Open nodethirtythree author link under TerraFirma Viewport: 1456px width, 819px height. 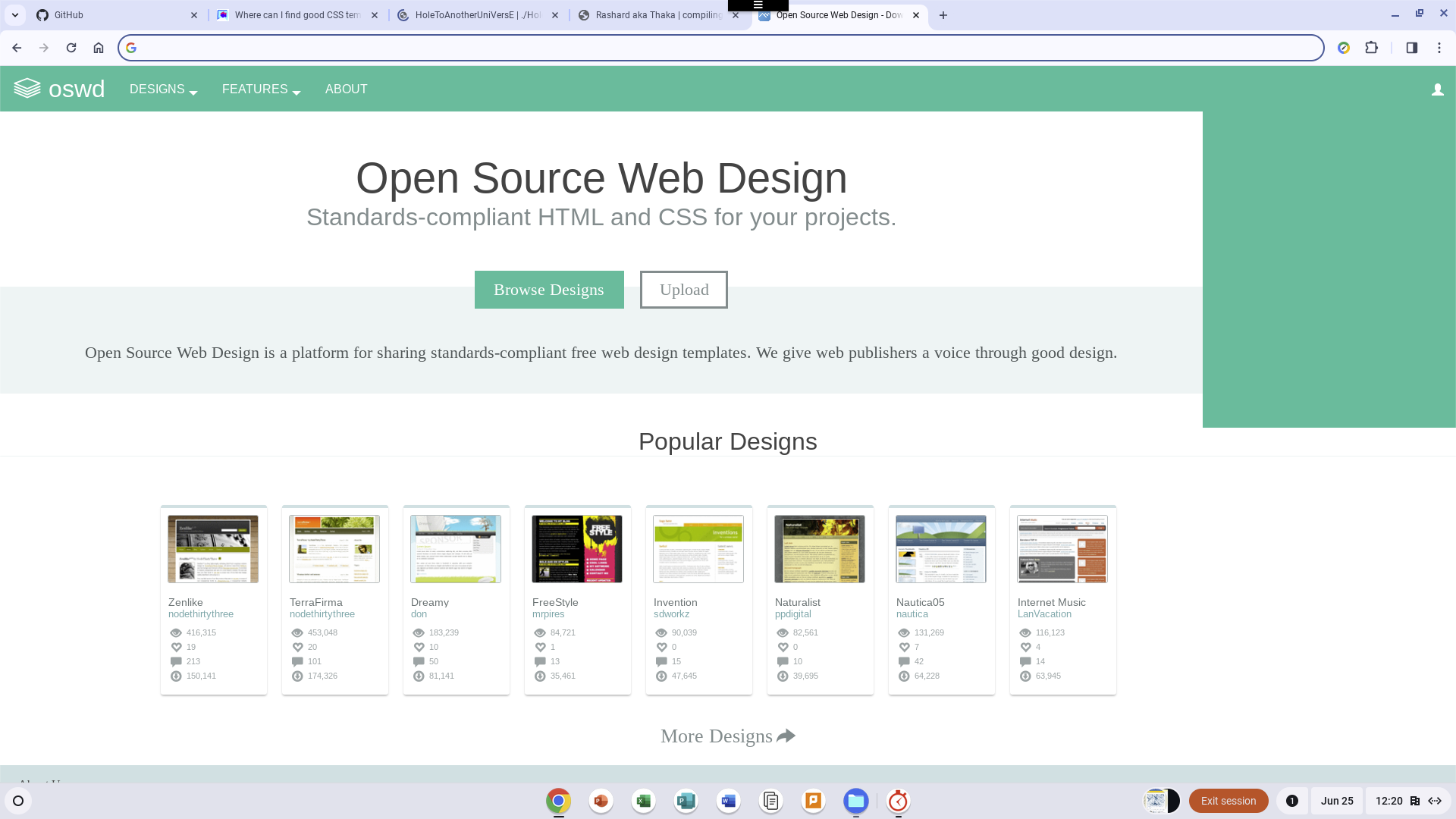pyautogui.click(x=322, y=614)
